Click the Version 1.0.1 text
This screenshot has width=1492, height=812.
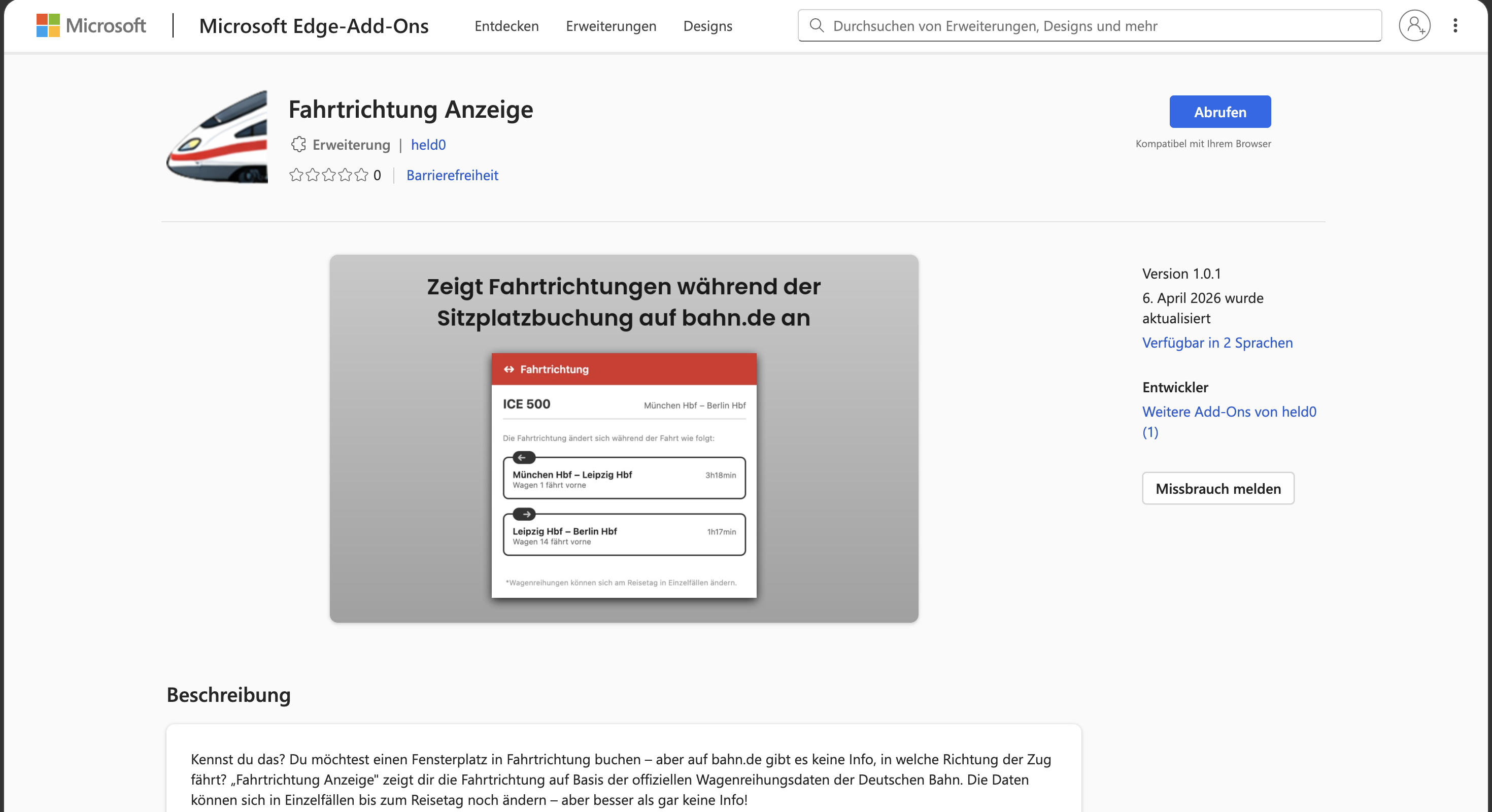coord(1181,274)
